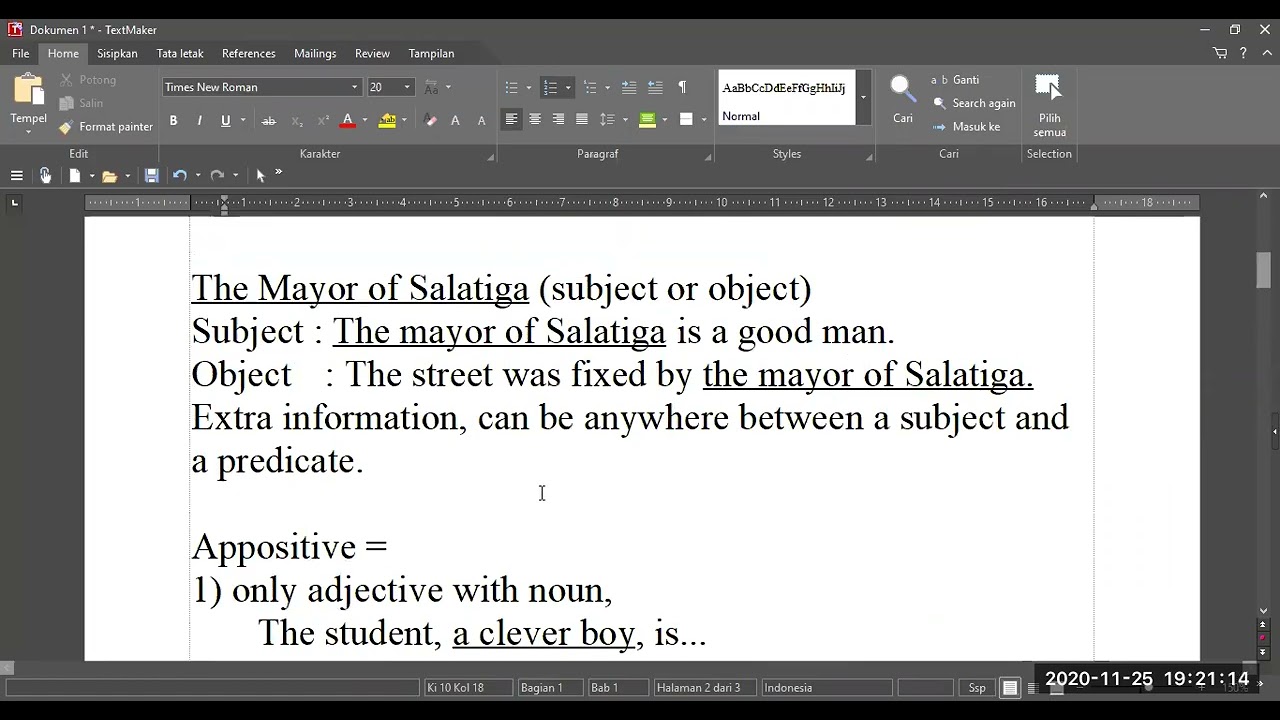Toggle strikethrough formatting
Viewport: 1280px width, 720px height.
click(x=268, y=121)
